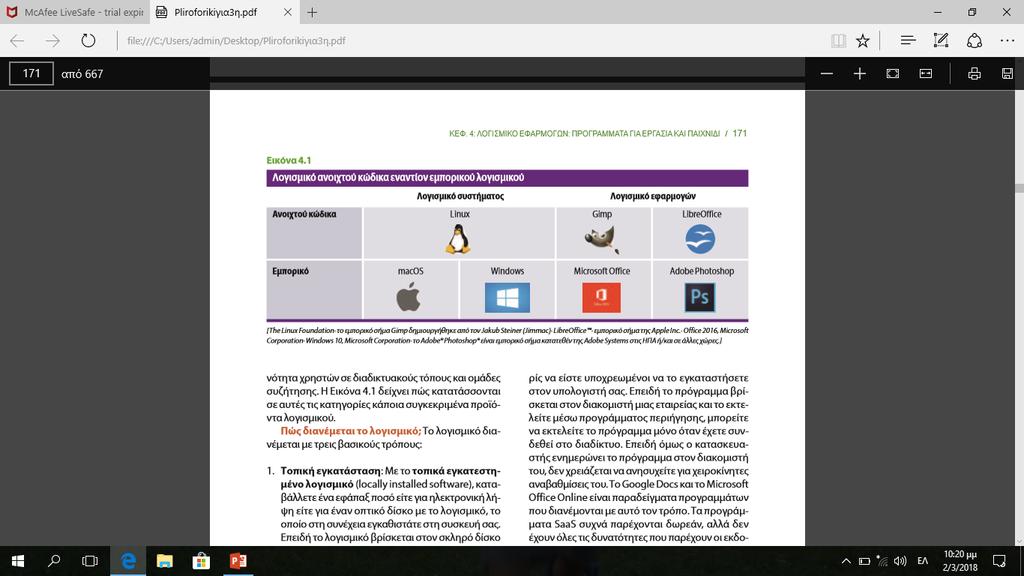Click 'Λογισμικό συστήματος' column header
The height and width of the screenshot is (576, 1024).
pos(460,196)
